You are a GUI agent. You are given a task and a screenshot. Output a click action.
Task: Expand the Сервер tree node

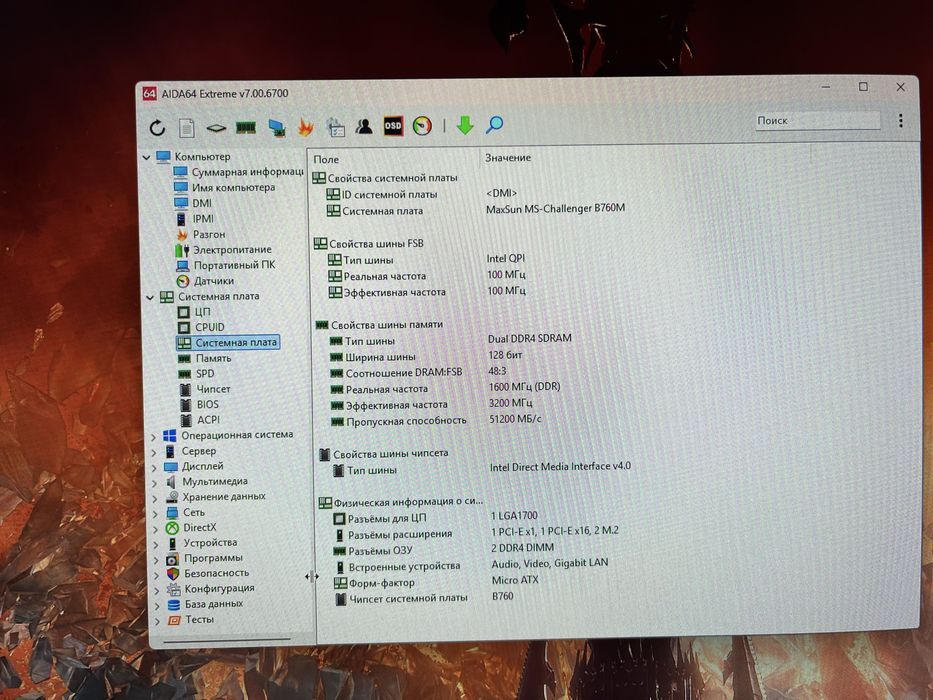coord(154,452)
